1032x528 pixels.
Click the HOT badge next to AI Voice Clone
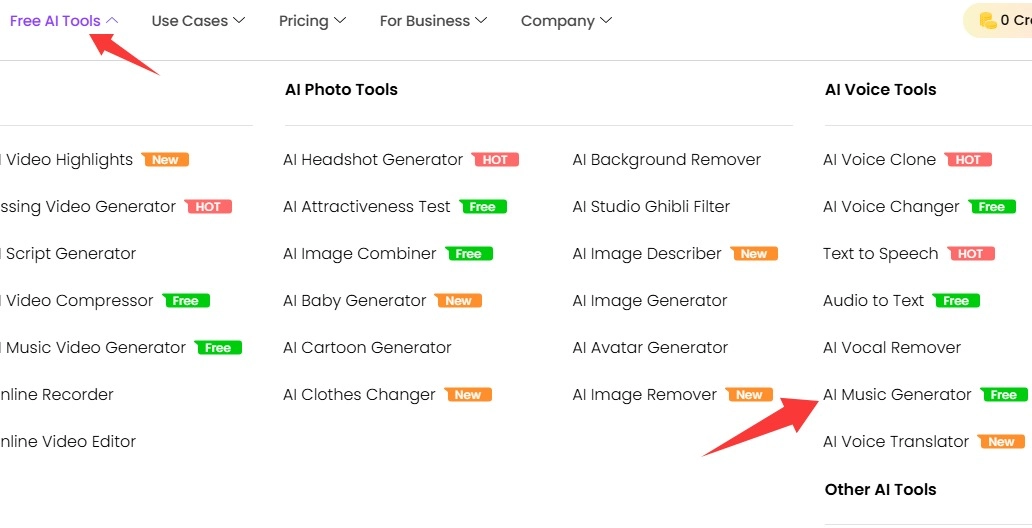pyautogui.click(x=968, y=160)
